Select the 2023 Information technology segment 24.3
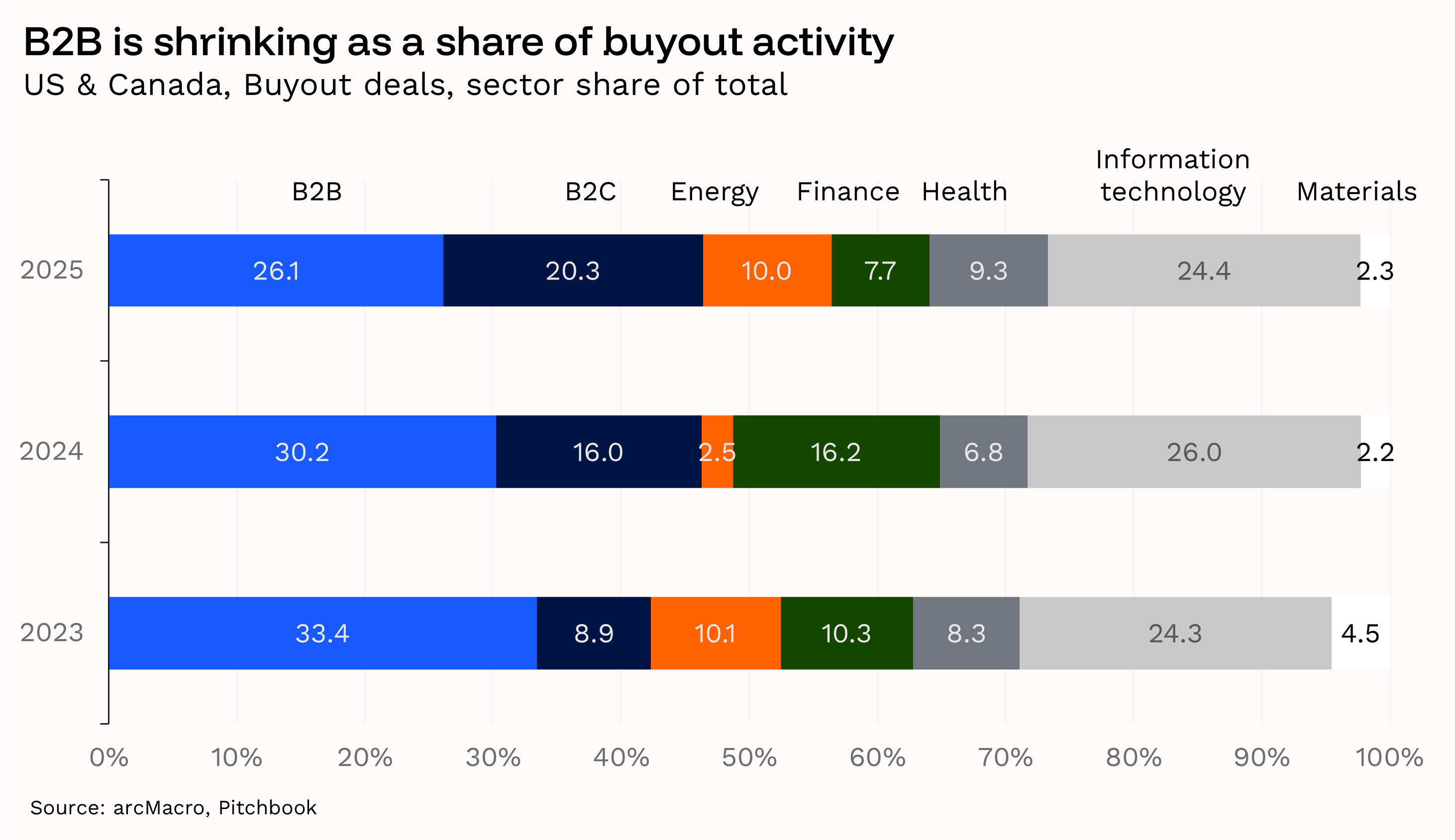1455x840 pixels. tap(1175, 633)
